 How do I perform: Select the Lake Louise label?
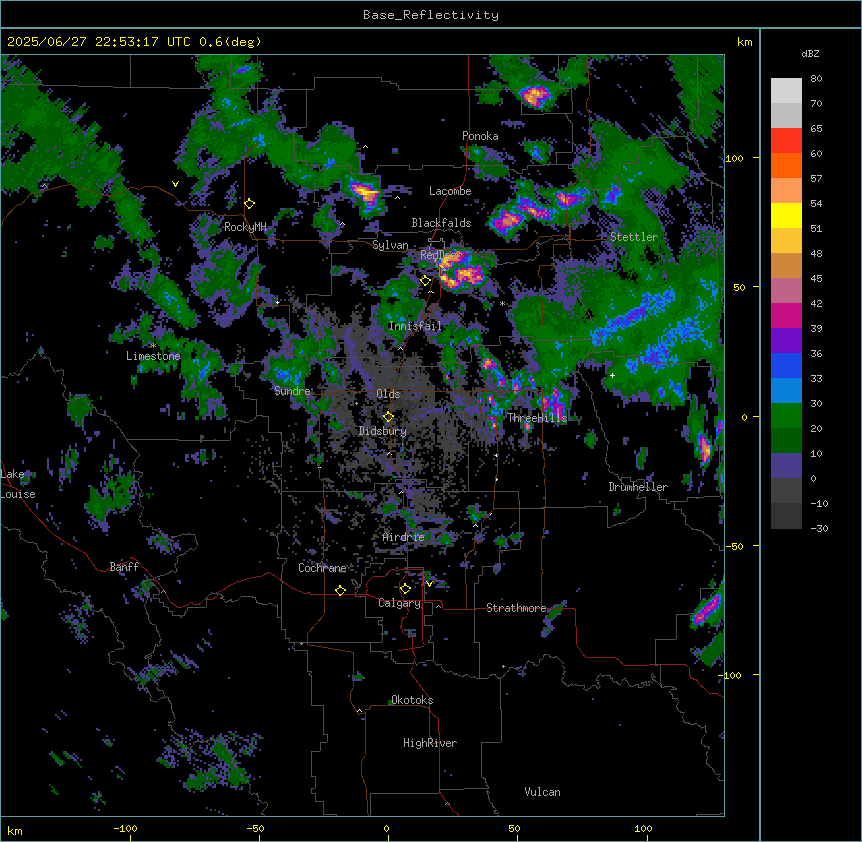[18, 484]
